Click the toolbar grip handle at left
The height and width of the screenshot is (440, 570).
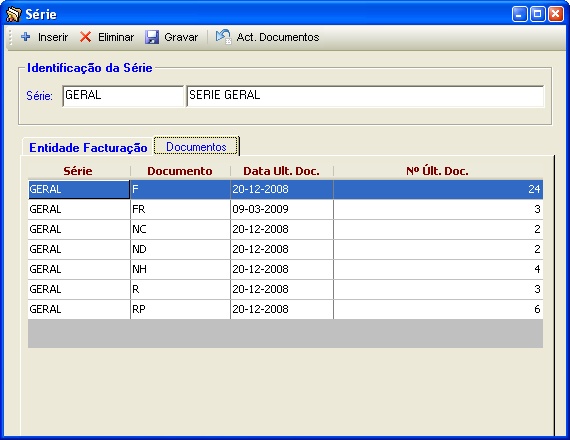coord(11,37)
